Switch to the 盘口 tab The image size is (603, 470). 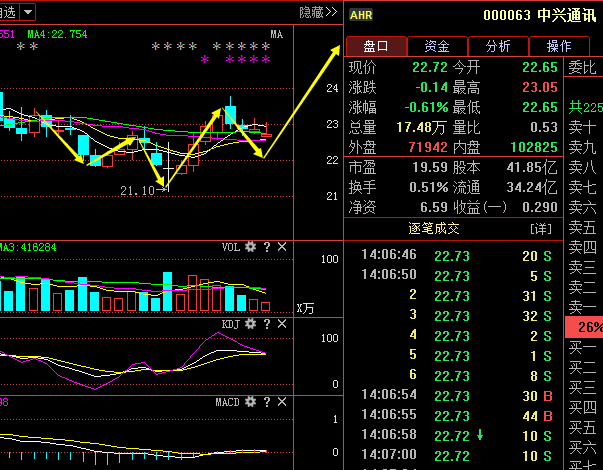coord(376,46)
